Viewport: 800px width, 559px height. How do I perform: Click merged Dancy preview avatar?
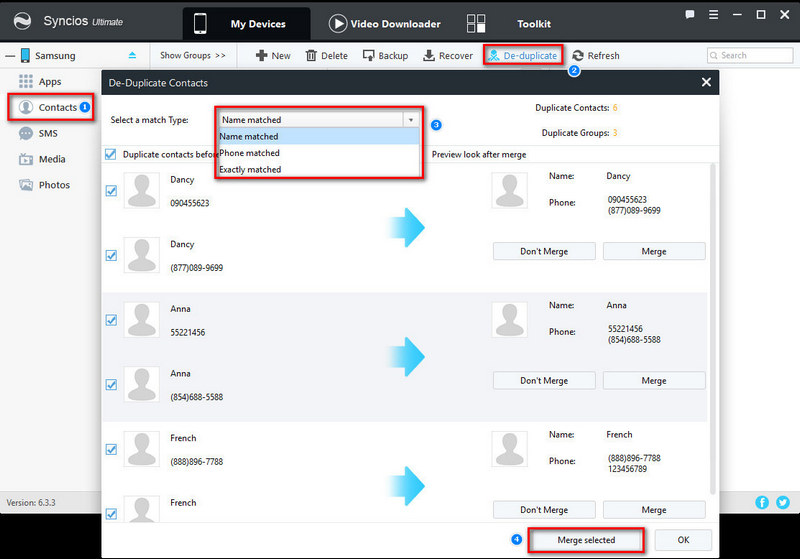[510, 190]
